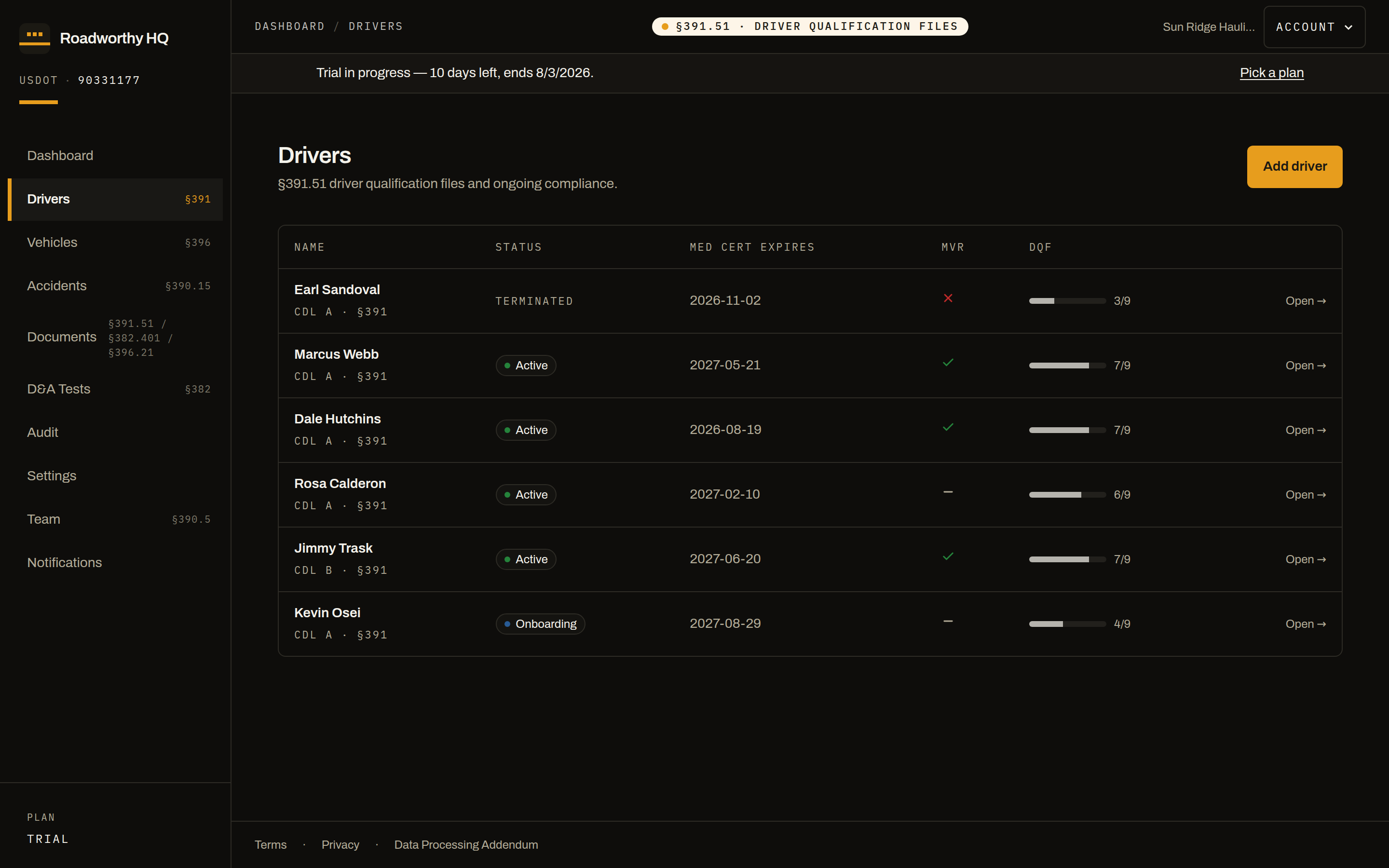
Task: Click the name Kevin Osei
Action: pos(327,612)
